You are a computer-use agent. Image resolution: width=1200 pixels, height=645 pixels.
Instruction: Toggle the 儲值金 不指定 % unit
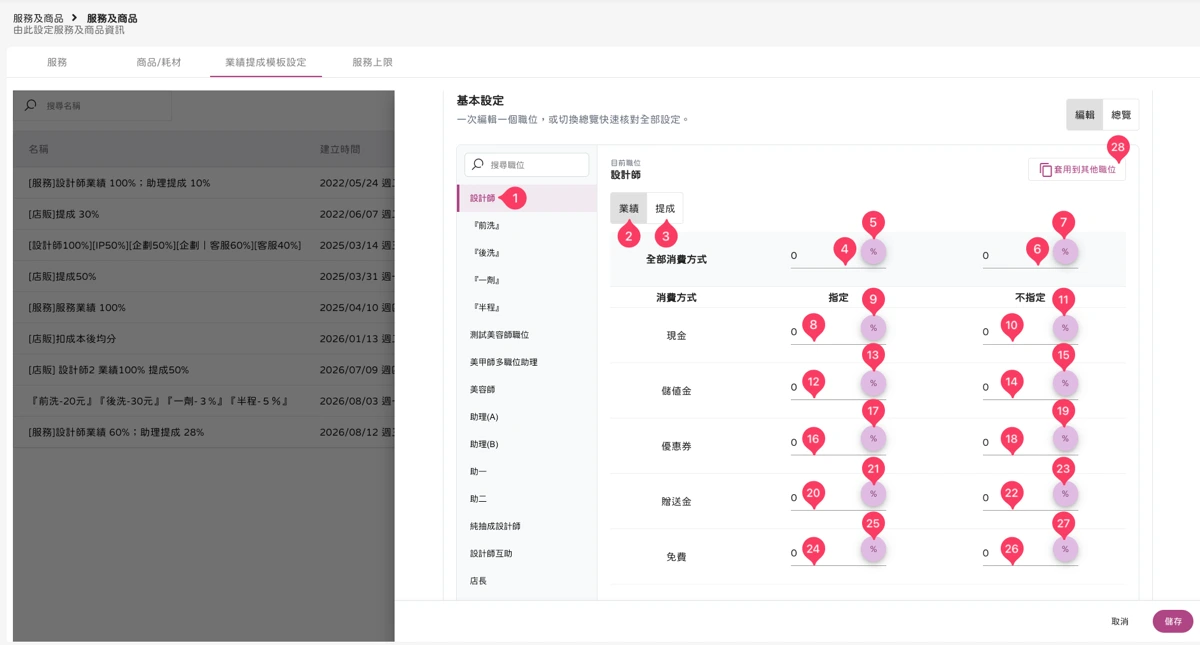1065,383
